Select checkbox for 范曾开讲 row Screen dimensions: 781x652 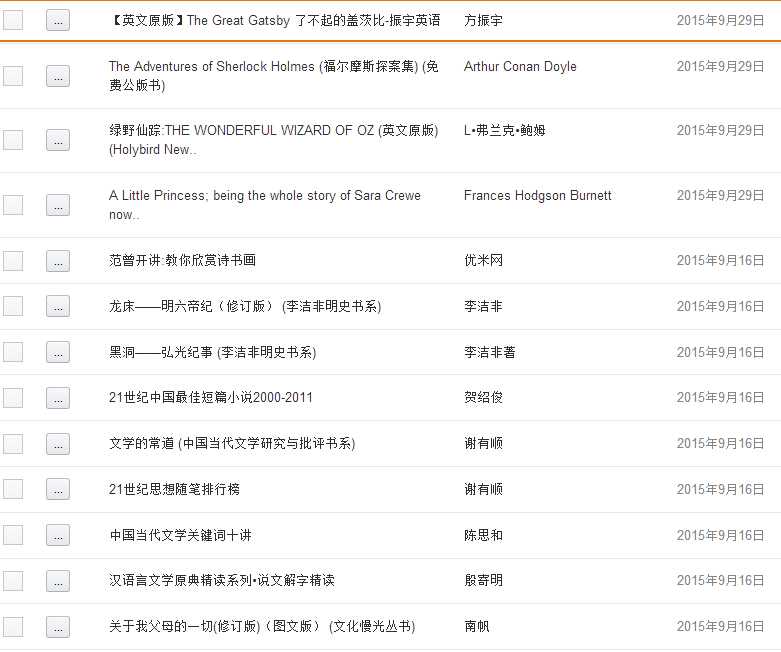13,261
